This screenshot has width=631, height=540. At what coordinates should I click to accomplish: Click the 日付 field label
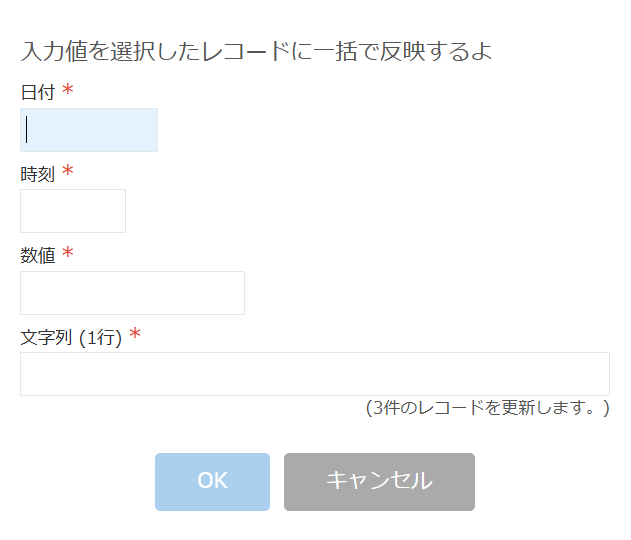38,93
